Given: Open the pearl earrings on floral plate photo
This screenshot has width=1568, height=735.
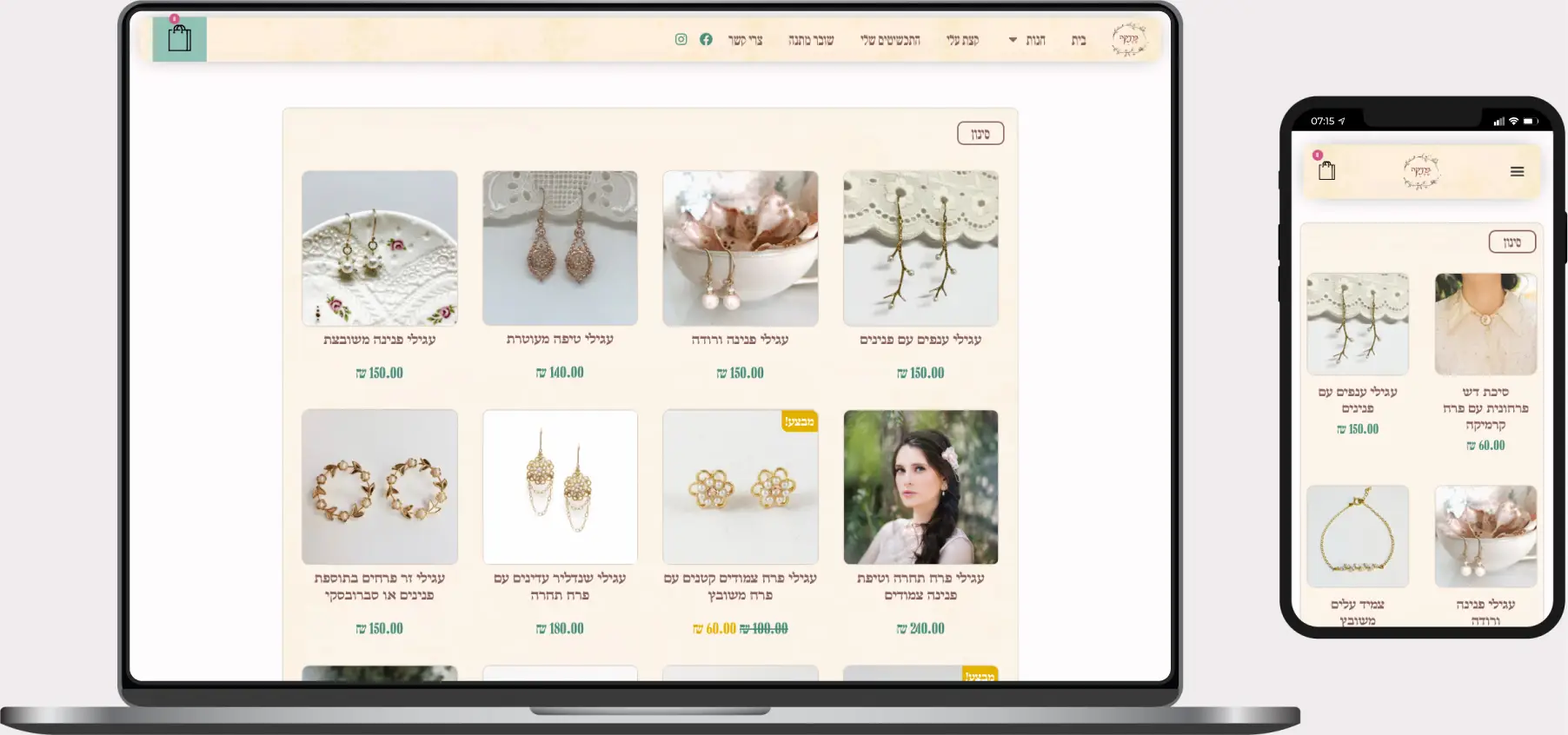Looking at the screenshot, I should coord(380,248).
